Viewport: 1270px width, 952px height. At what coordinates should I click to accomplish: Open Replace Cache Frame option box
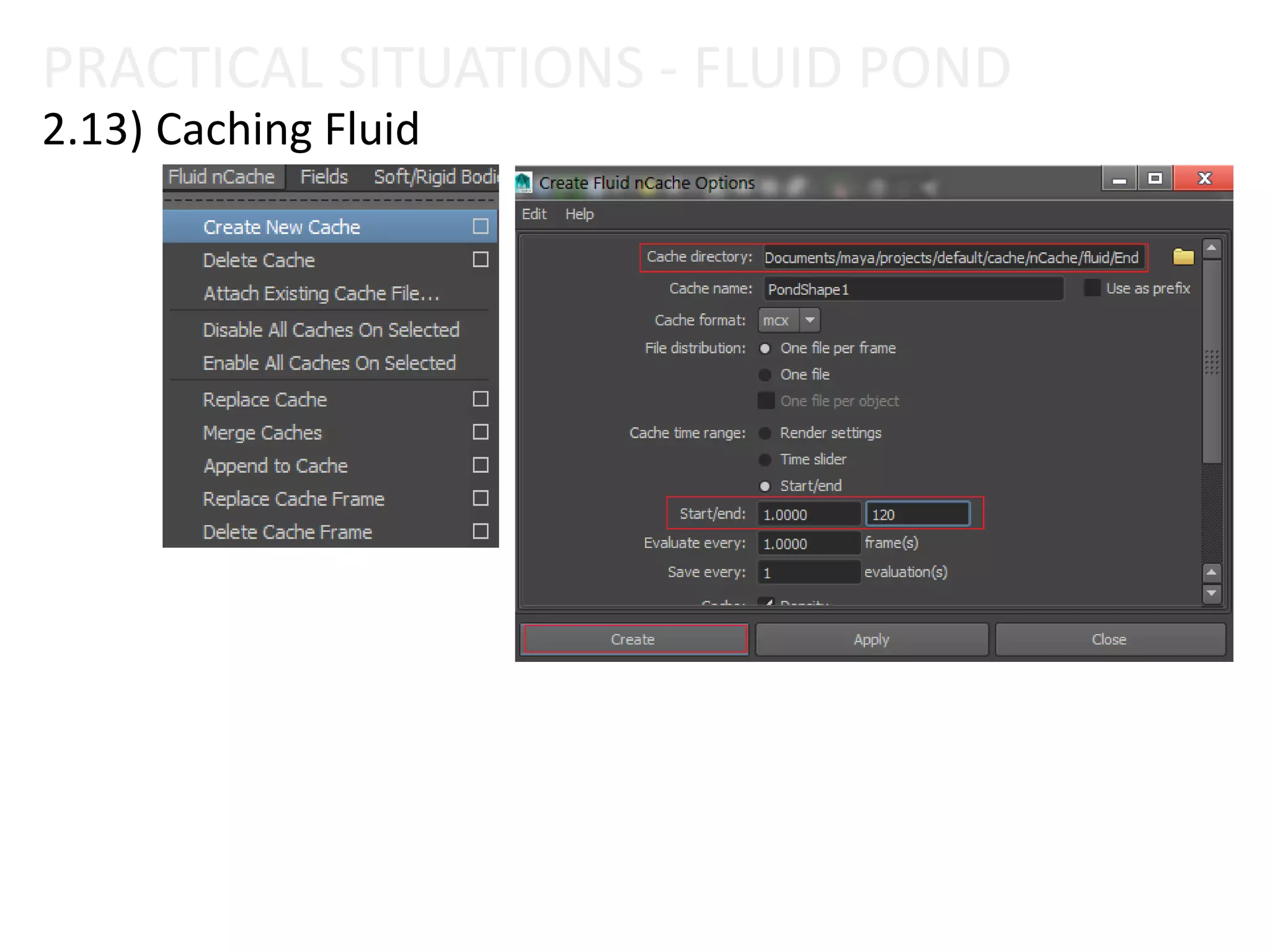481,498
